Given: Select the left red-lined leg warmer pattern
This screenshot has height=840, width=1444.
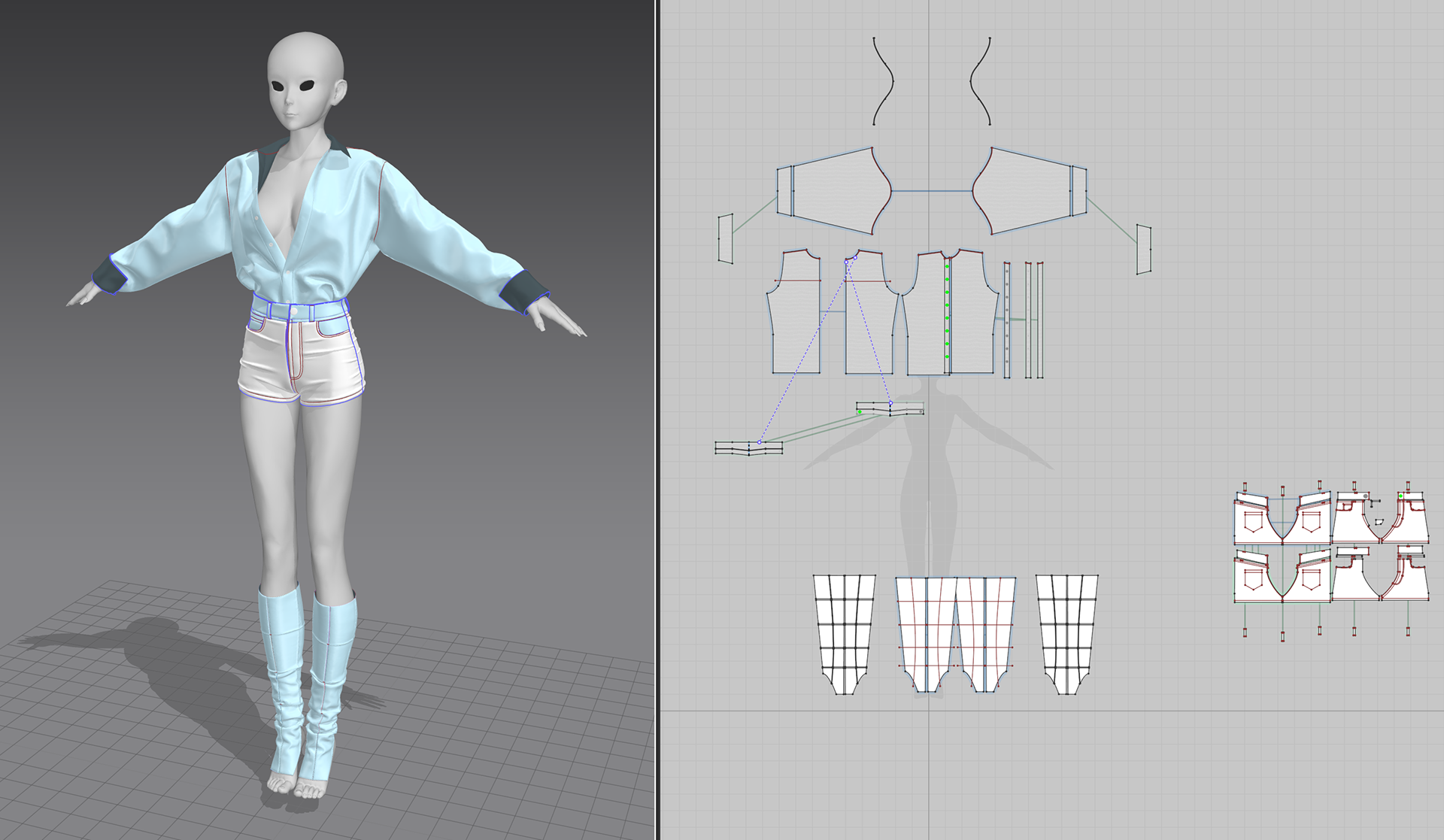Looking at the screenshot, I should coord(925,634).
